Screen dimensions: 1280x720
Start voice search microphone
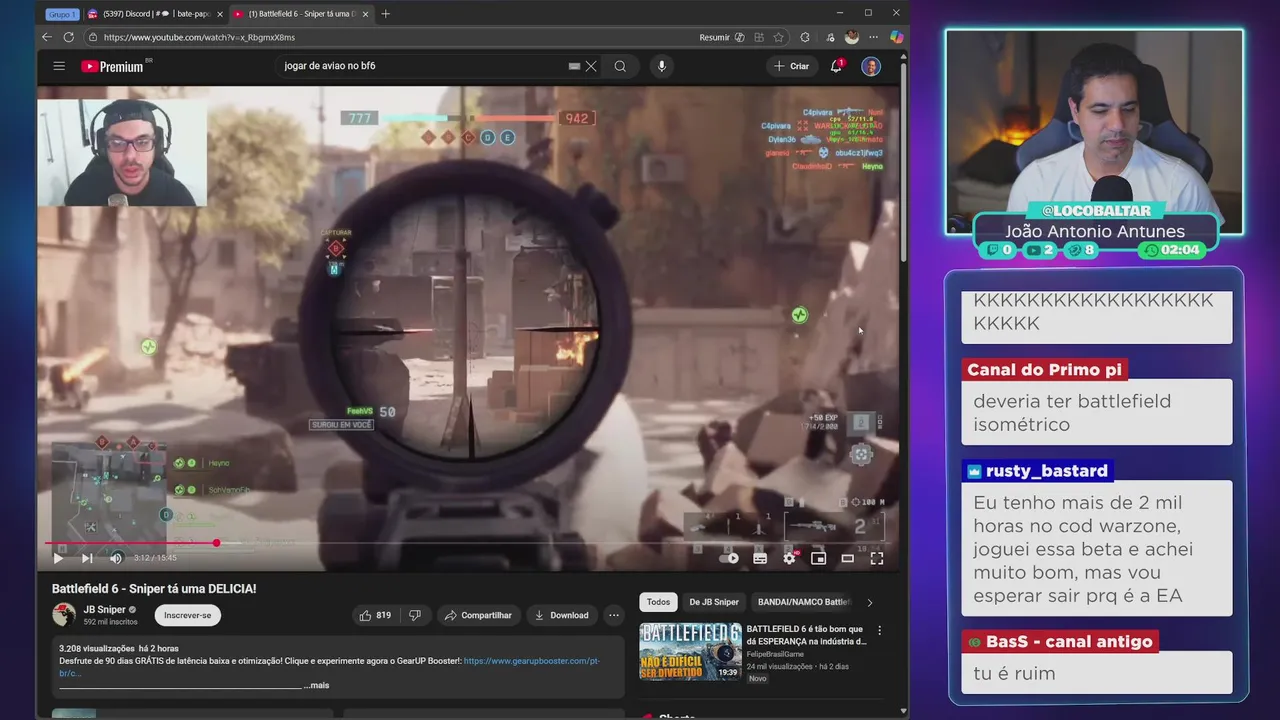[661, 66]
